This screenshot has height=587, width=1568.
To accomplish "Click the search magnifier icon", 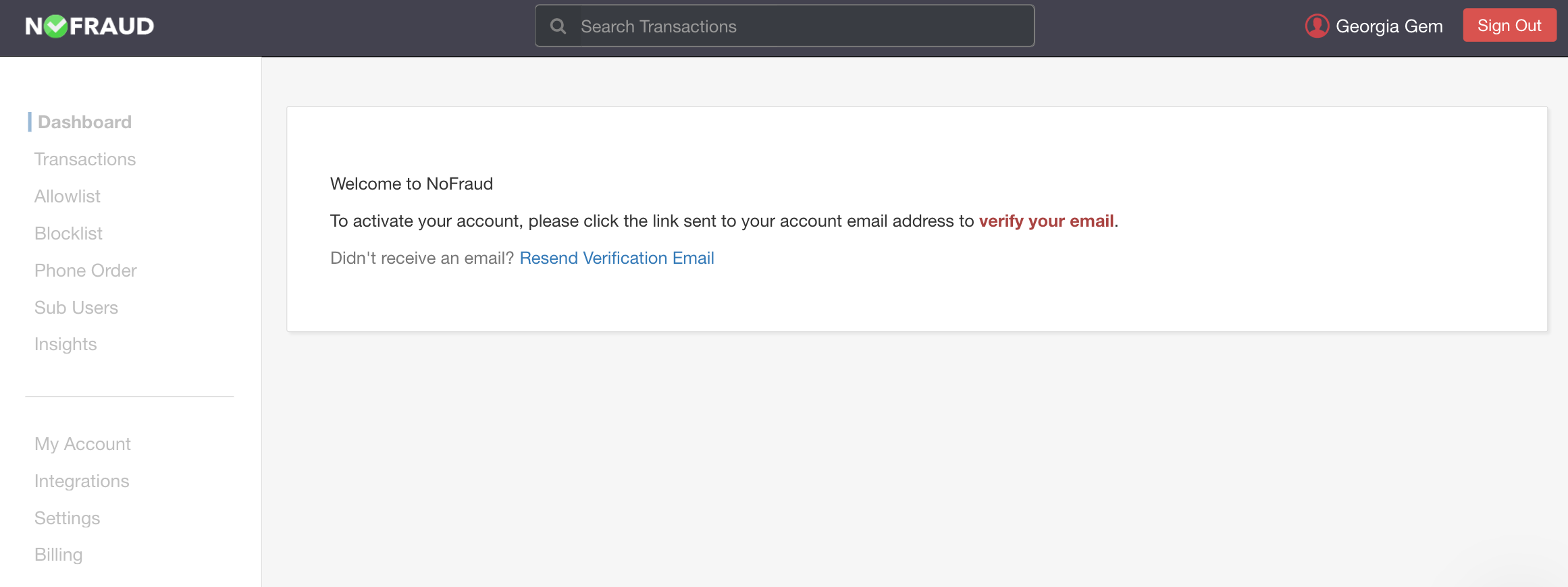I will click(558, 26).
